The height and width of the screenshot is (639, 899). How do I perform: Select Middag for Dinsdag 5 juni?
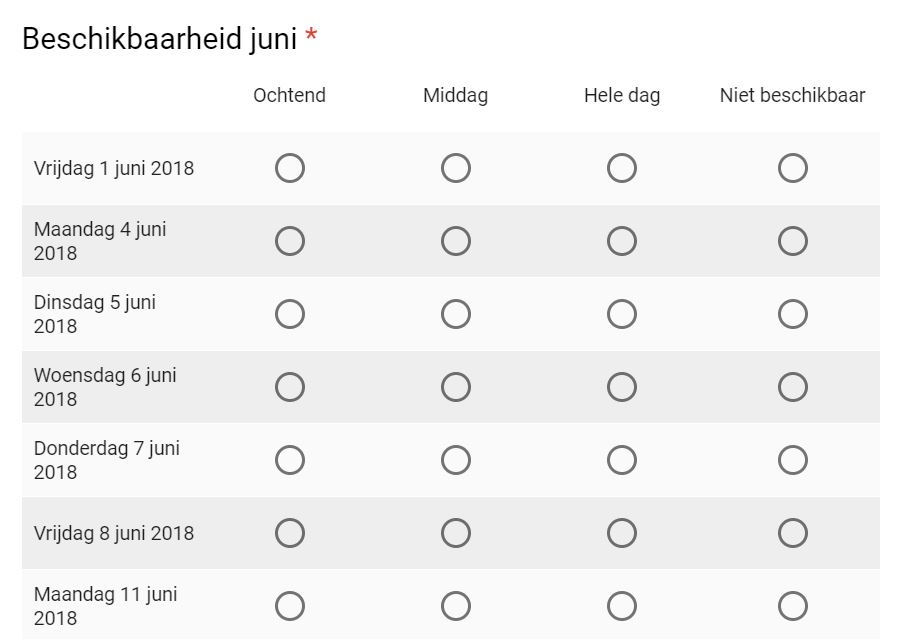coord(456,314)
